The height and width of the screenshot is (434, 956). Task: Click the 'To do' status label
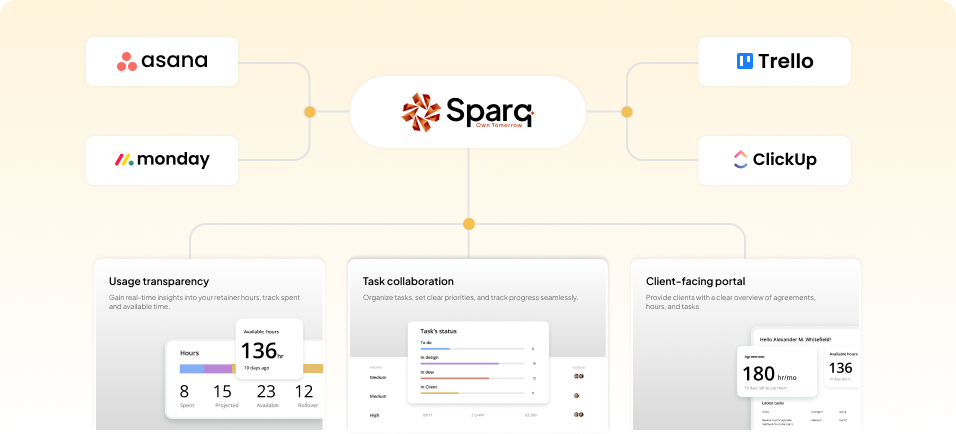[426, 343]
